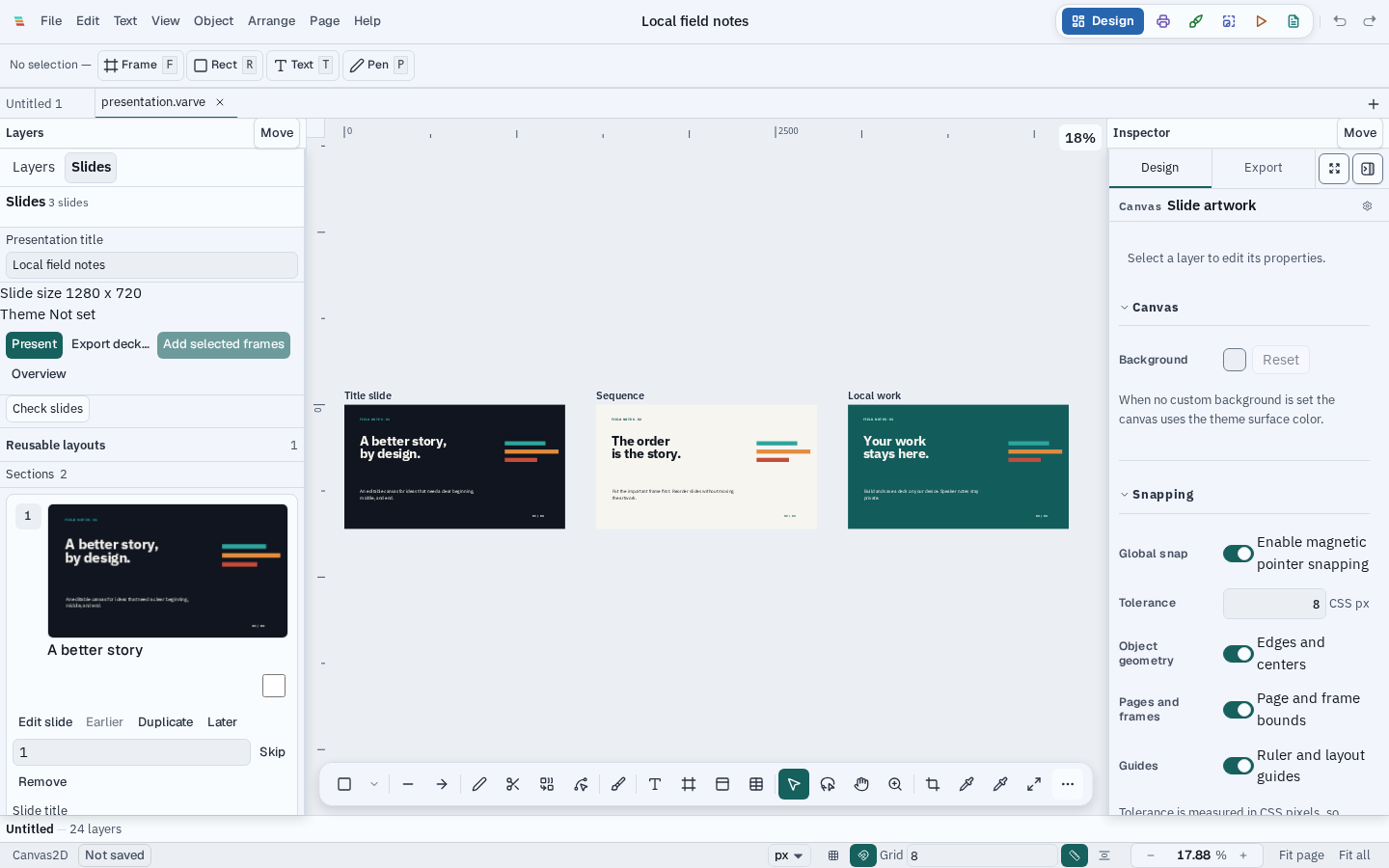Screen dimensions: 1389x868
Task: Click the print icon in top bar
Action: click(x=1163, y=21)
